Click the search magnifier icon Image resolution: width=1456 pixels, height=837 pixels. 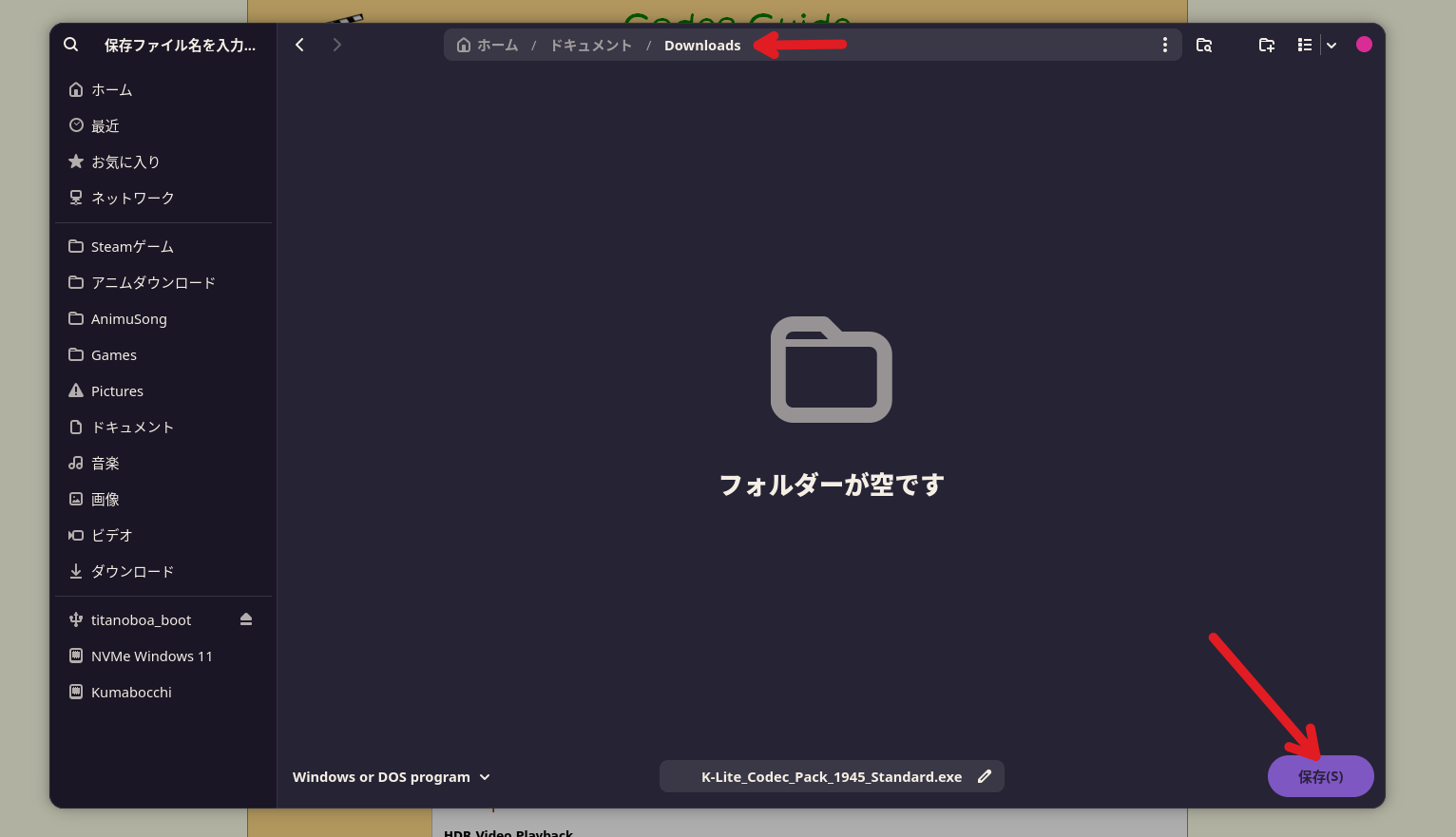(71, 45)
